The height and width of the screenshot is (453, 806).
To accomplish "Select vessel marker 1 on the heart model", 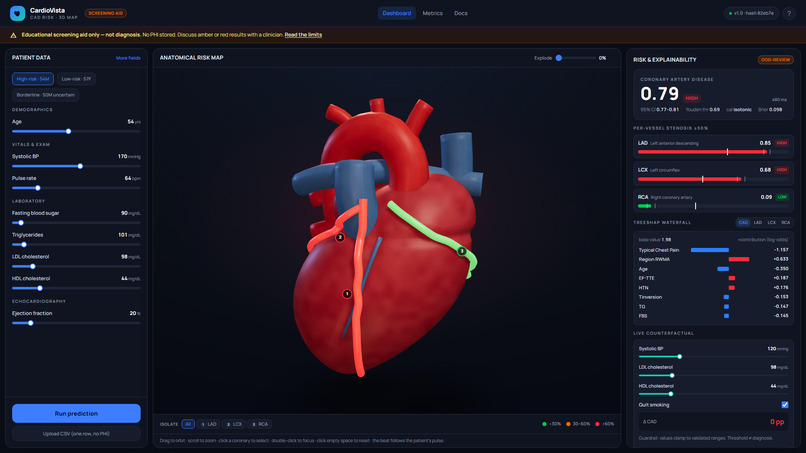I will tap(347, 294).
